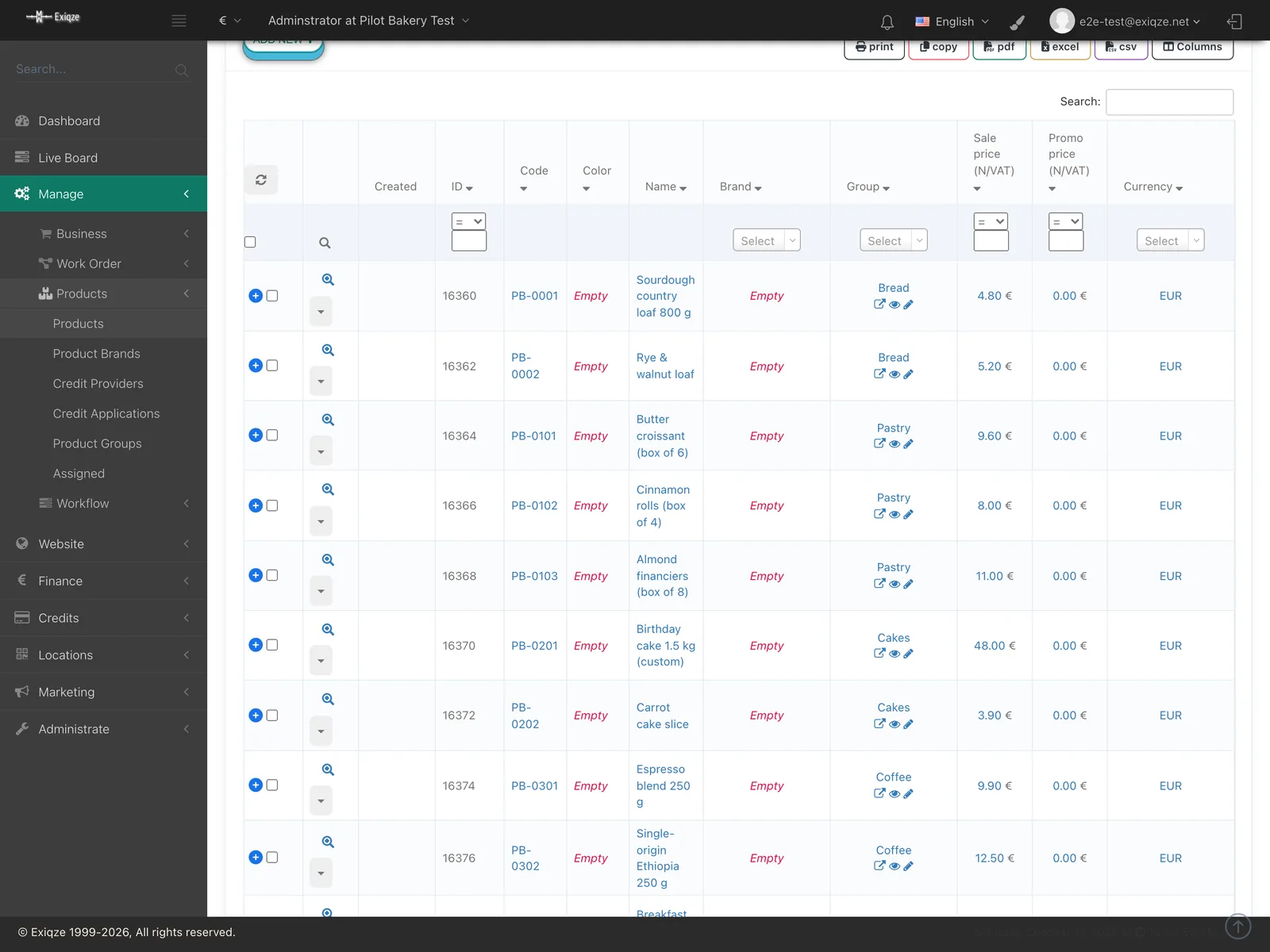Click the search magnifier in filter row

point(325,243)
